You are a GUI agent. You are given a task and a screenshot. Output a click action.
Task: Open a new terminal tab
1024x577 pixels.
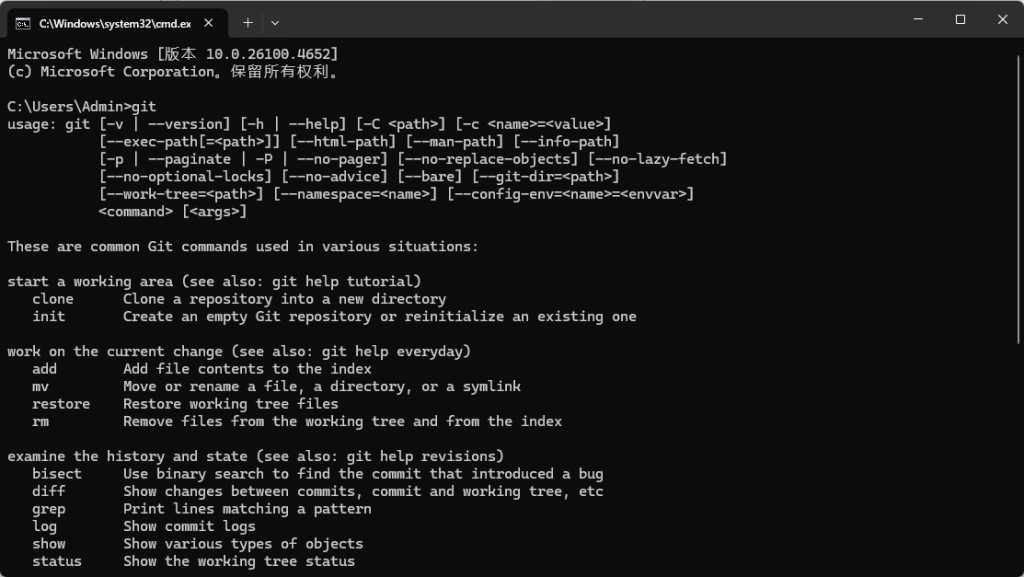pyautogui.click(x=248, y=23)
